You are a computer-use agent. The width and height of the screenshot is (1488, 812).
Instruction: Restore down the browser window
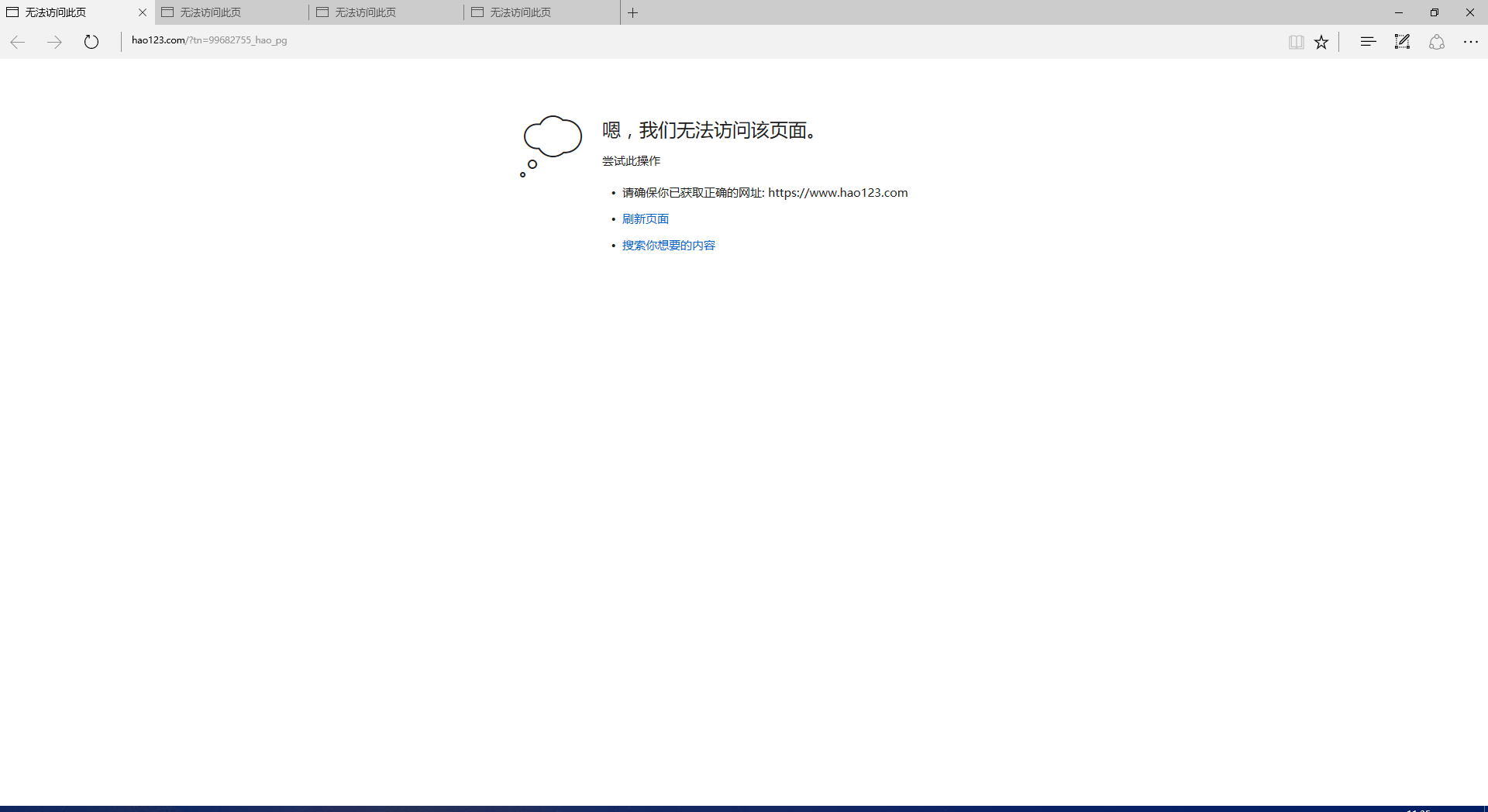pyautogui.click(x=1435, y=12)
